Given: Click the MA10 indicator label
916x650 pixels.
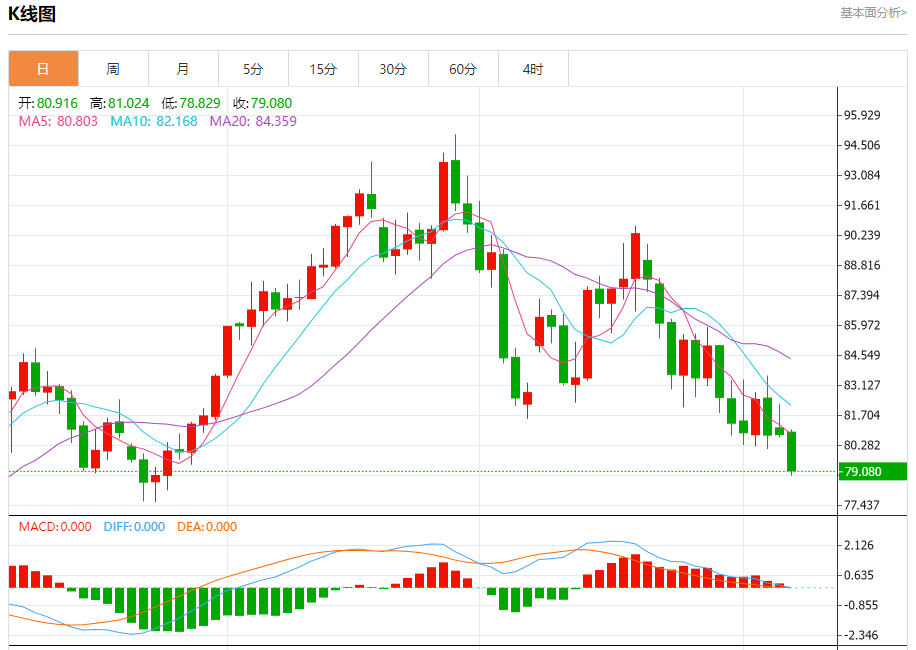Looking at the screenshot, I should pyautogui.click(x=154, y=121).
